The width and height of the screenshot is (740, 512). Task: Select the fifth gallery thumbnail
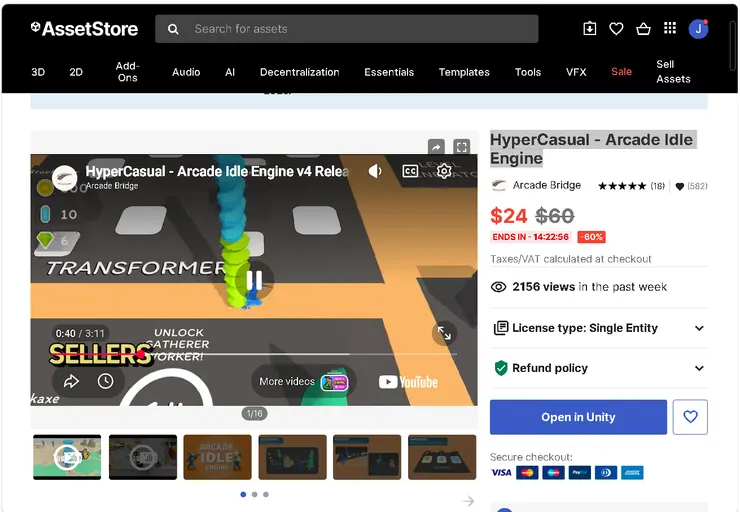[x=367, y=457]
